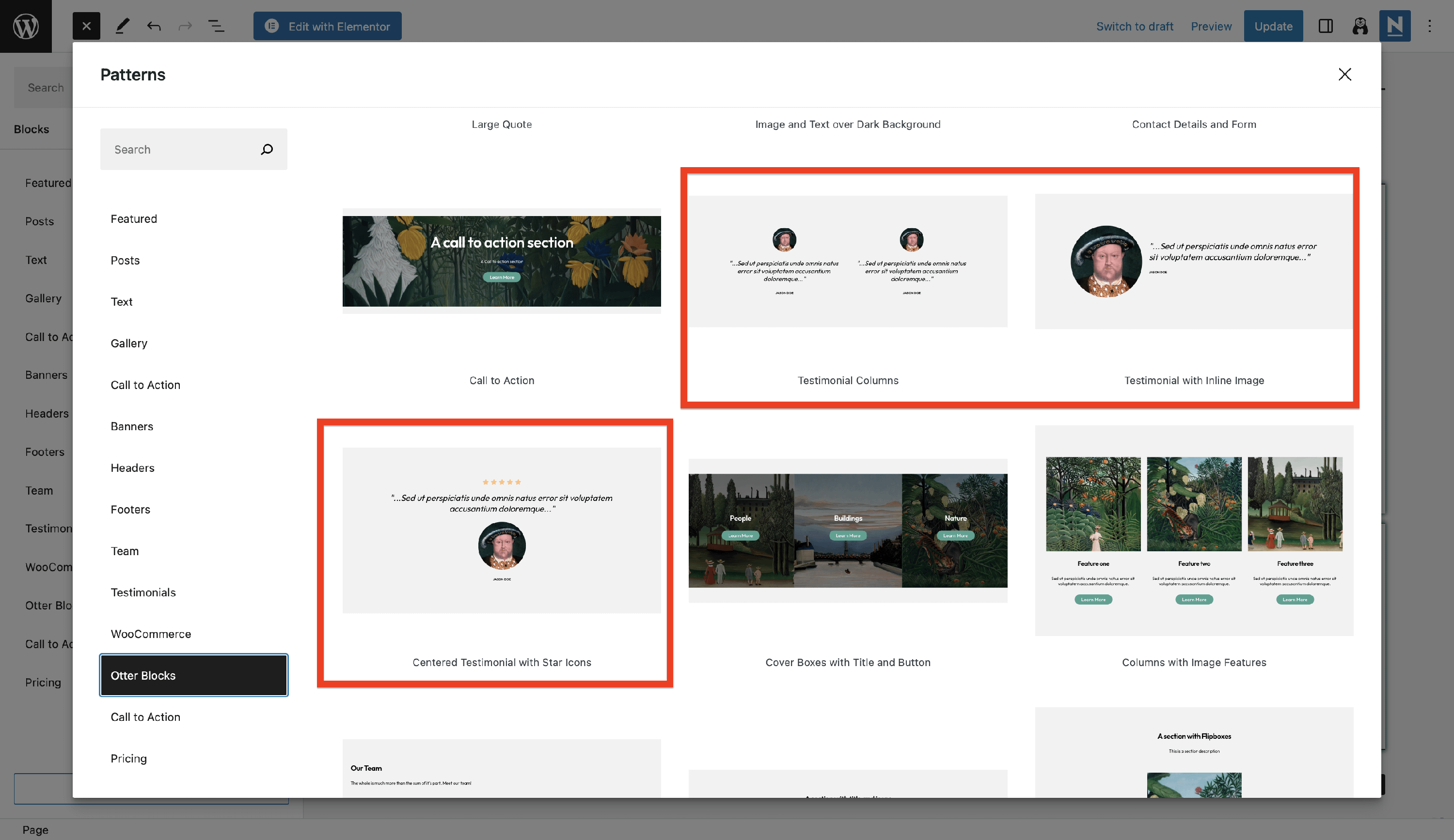Open the three-dot Options menu
The height and width of the screenshot is (840, 1454).
pos(1430,26)
